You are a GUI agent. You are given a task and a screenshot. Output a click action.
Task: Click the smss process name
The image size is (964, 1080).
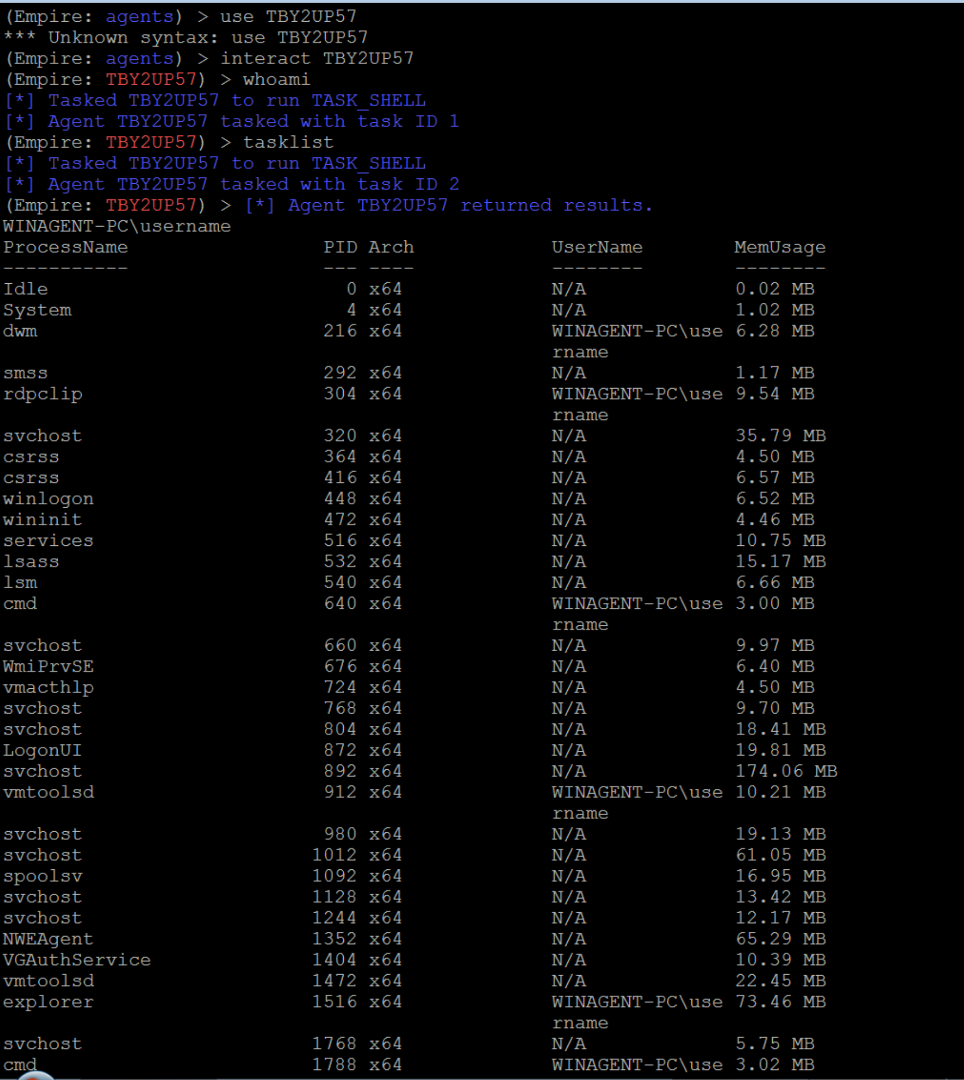25,373
